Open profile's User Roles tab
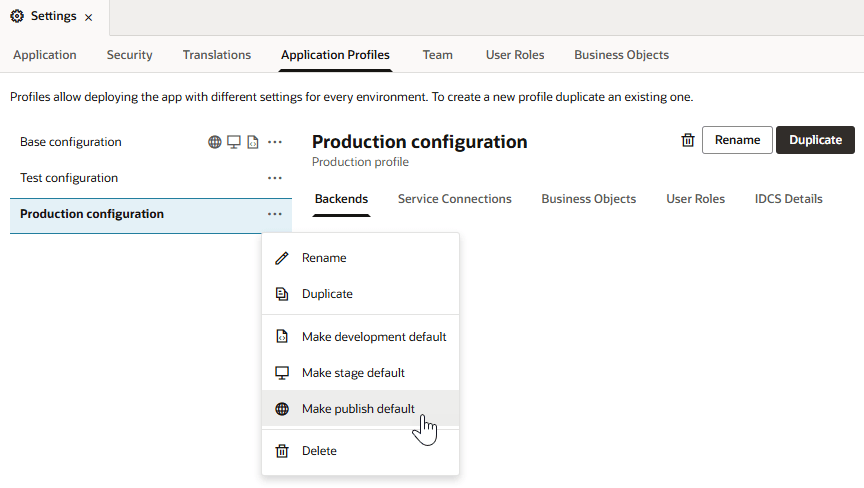 695,199
